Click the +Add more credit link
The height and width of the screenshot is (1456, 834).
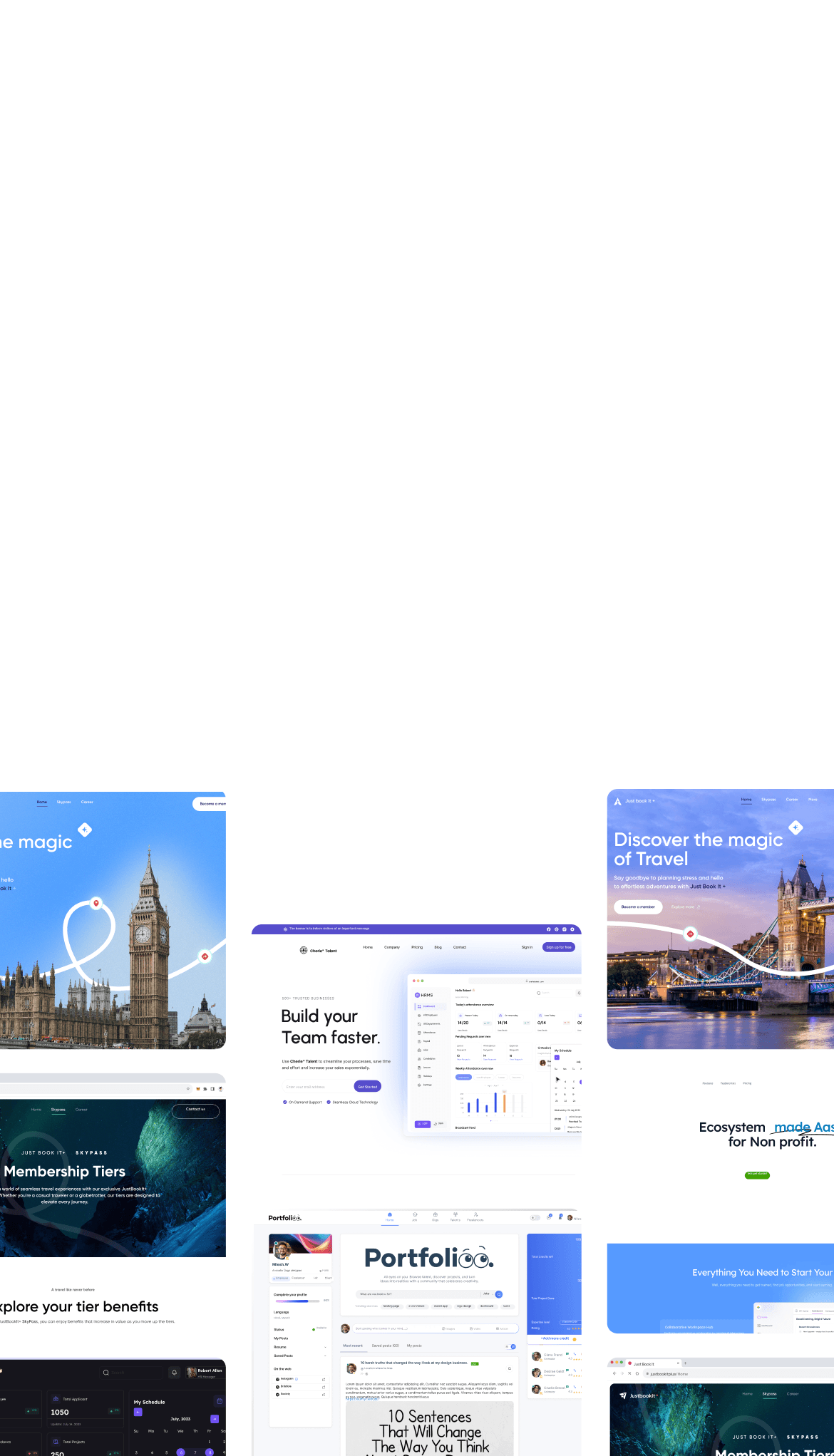coord(555,1338)
